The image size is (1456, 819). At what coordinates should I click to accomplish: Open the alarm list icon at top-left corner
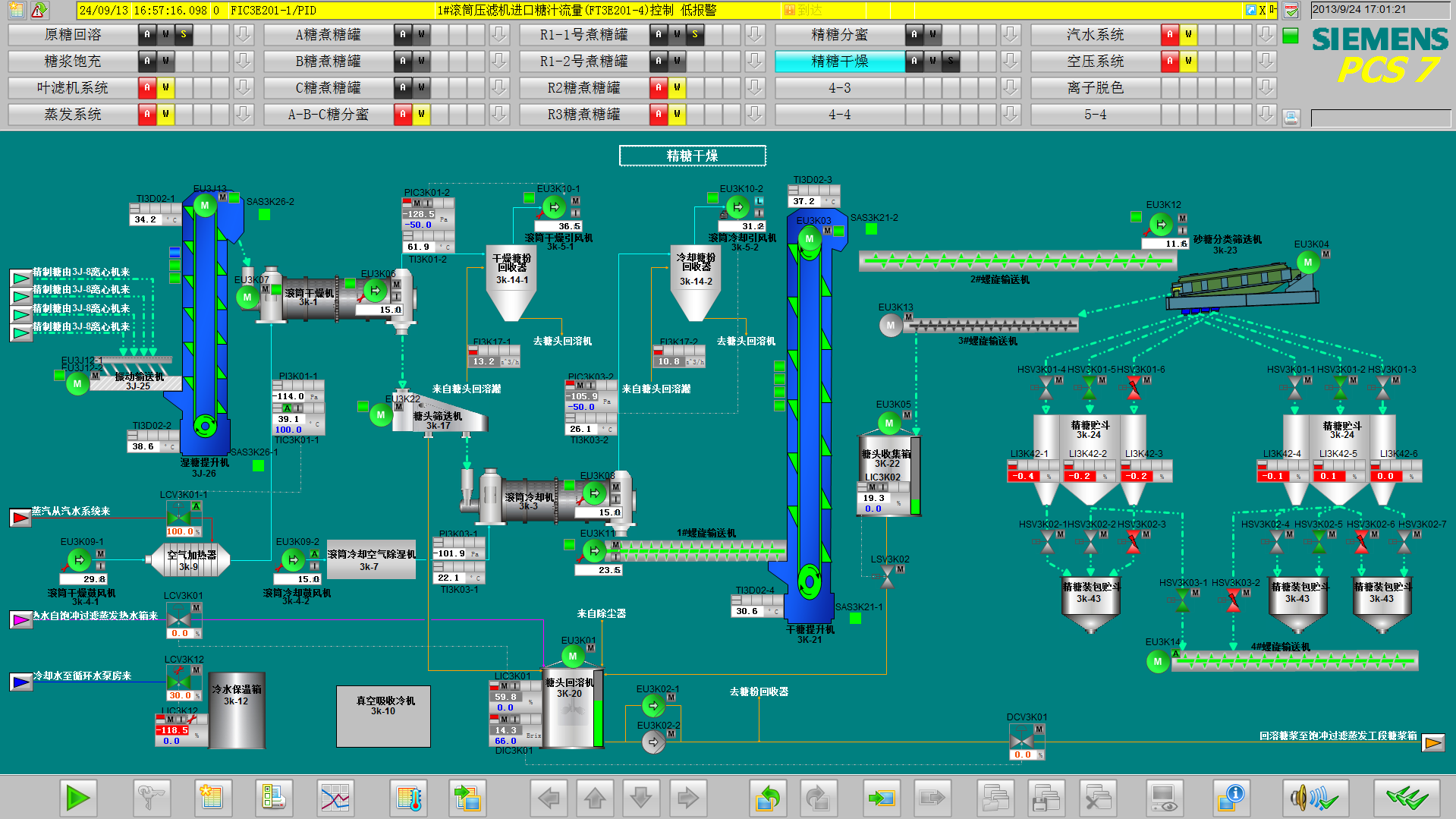pyautogui.click(x=16, y=10)
